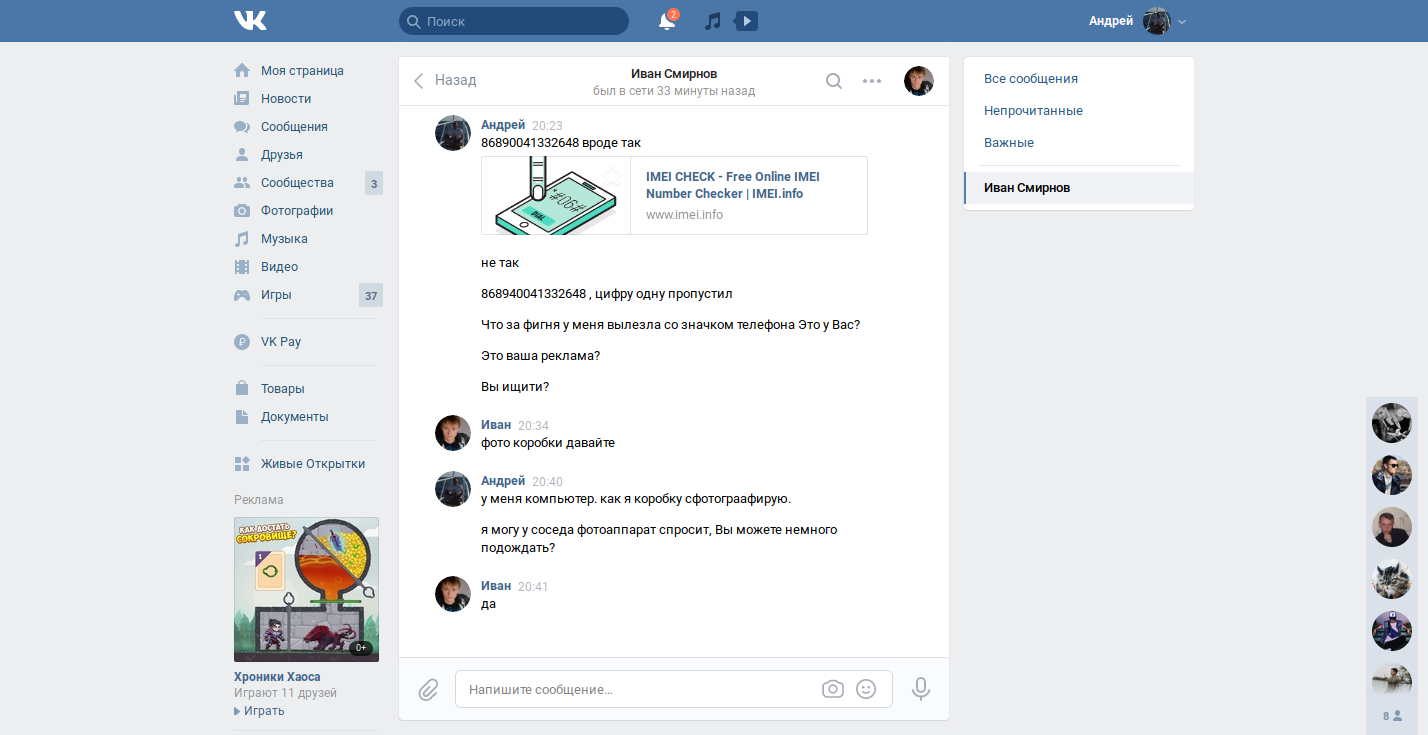Open the IMEI CHECK link preview
1428x735 pixels.
[x=732, y=185]
